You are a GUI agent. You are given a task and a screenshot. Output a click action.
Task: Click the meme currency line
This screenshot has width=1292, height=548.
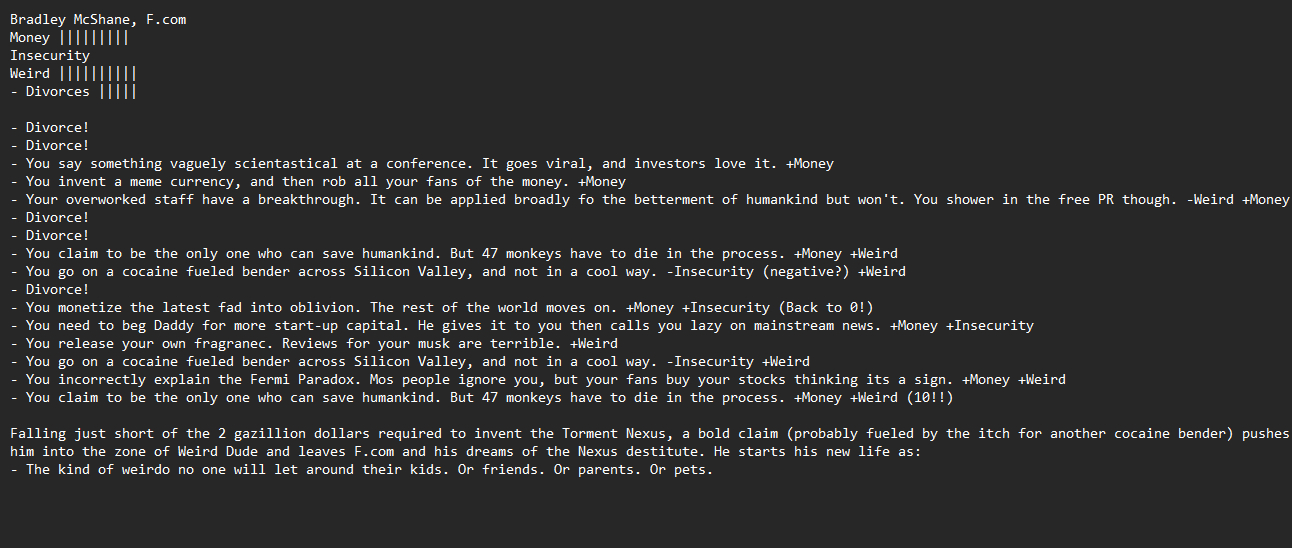[x=318, y=182]
